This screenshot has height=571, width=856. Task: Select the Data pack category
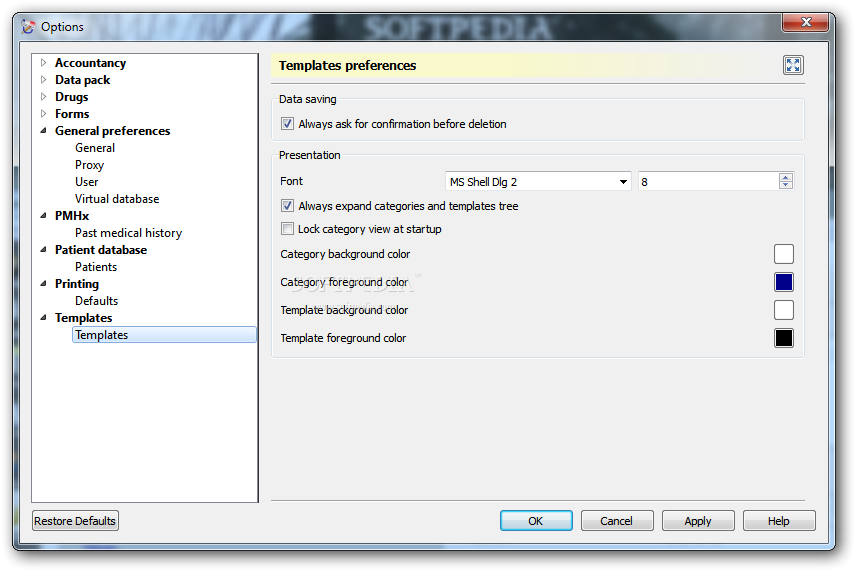point(82,80)
